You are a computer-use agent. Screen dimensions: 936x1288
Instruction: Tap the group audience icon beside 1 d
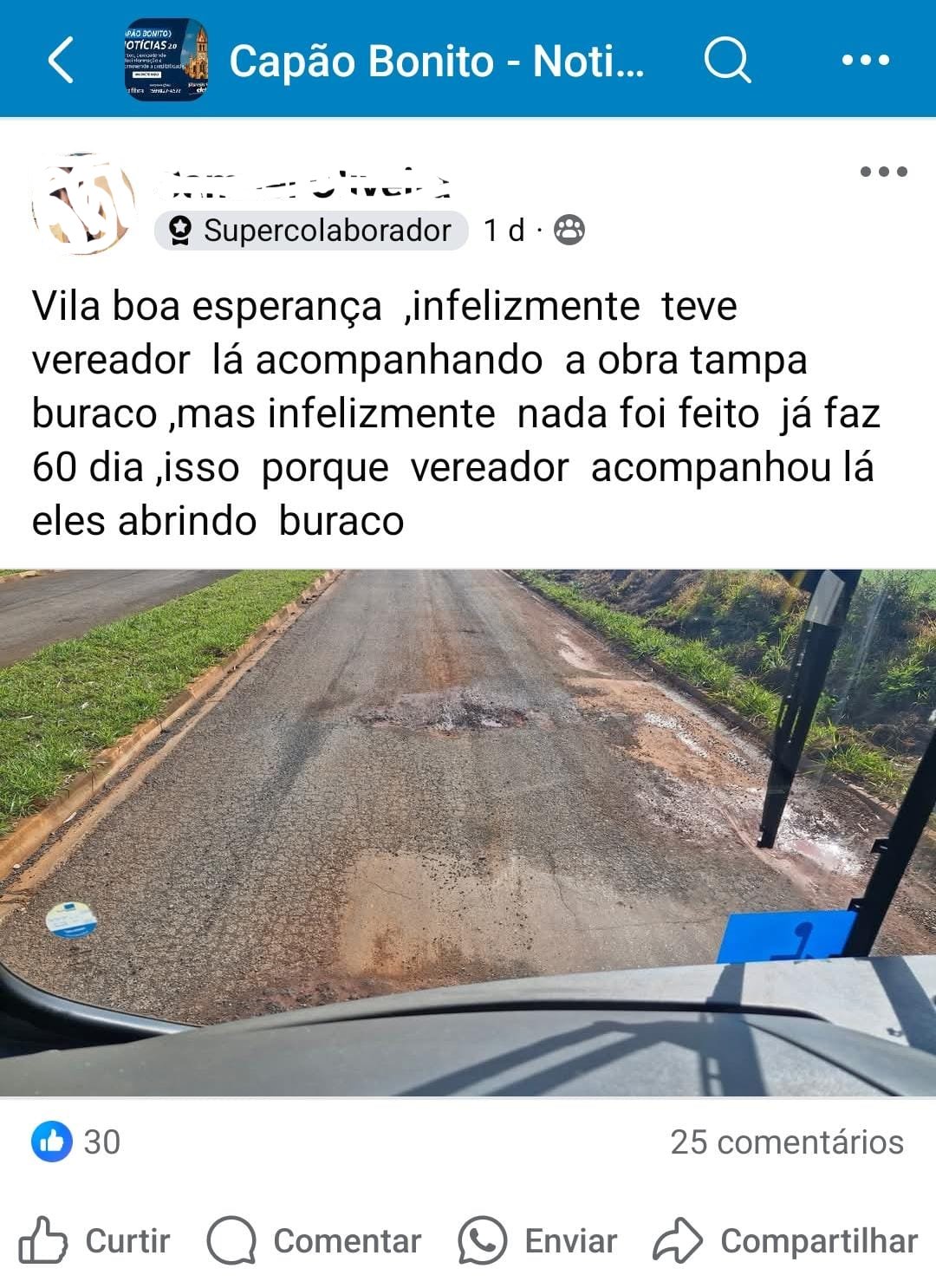[x=569, y=230]
